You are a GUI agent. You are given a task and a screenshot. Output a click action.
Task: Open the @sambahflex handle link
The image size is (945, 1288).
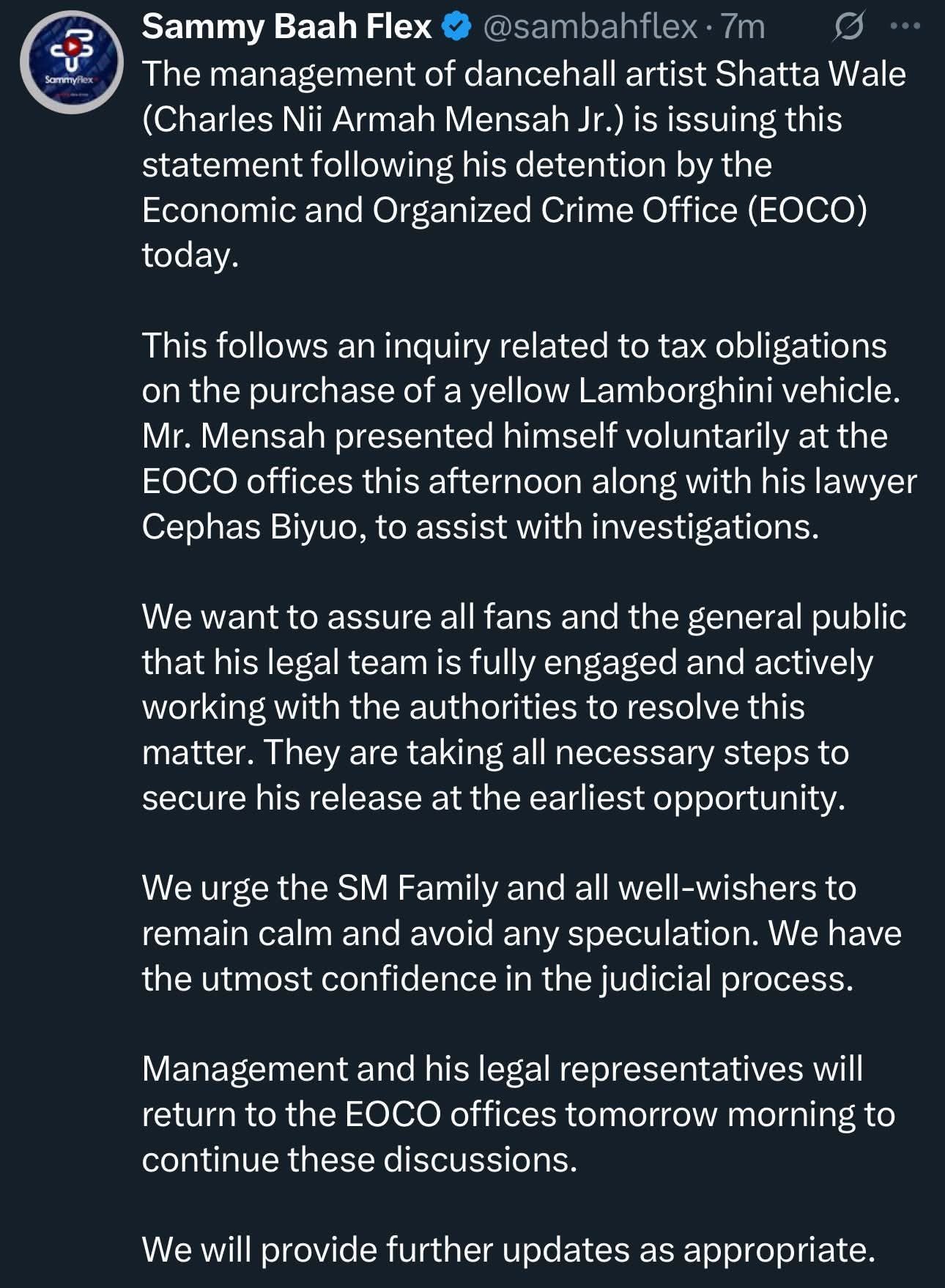(x=590, y=28)
